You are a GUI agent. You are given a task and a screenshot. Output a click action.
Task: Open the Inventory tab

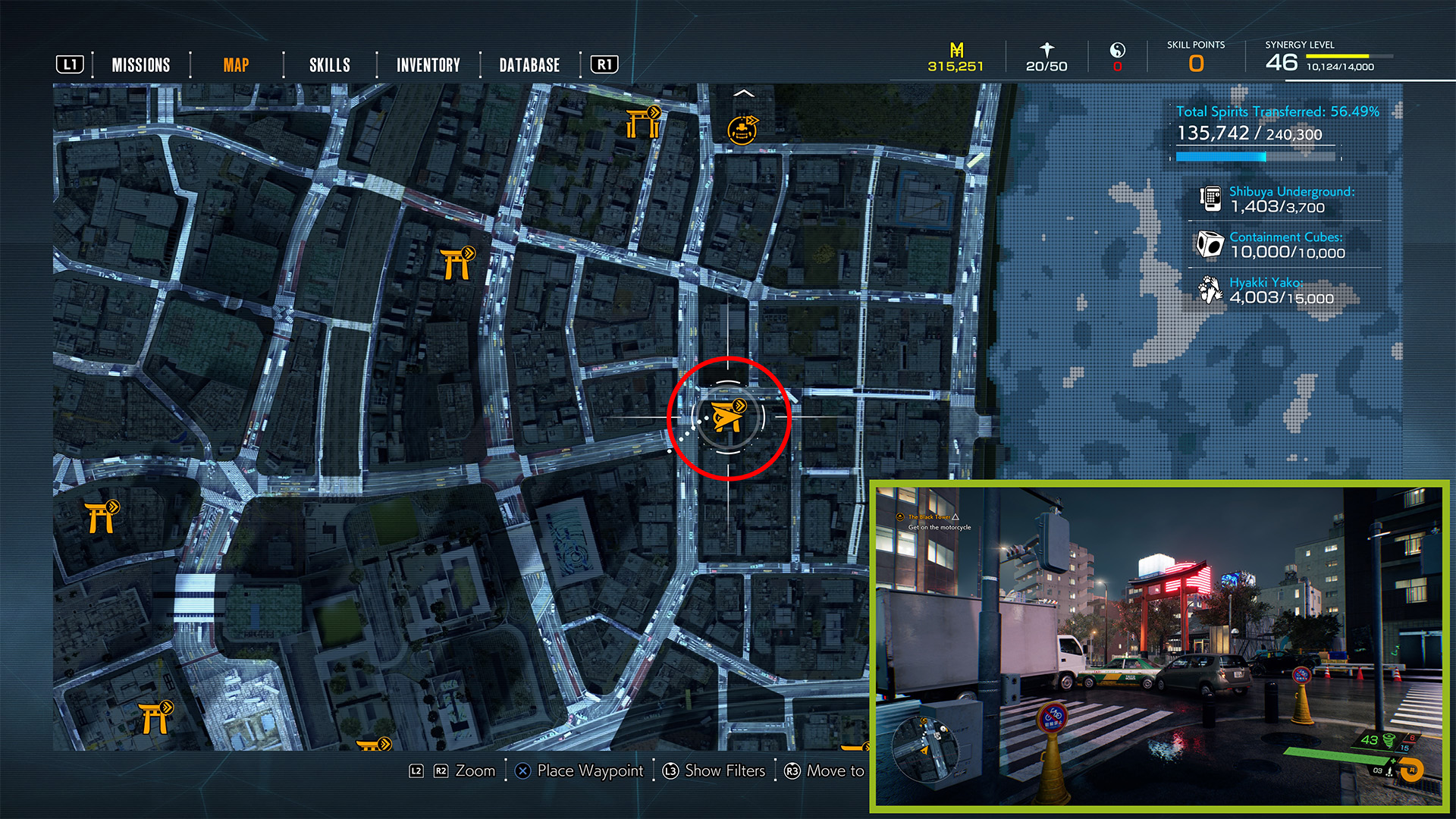coord(428,65)
